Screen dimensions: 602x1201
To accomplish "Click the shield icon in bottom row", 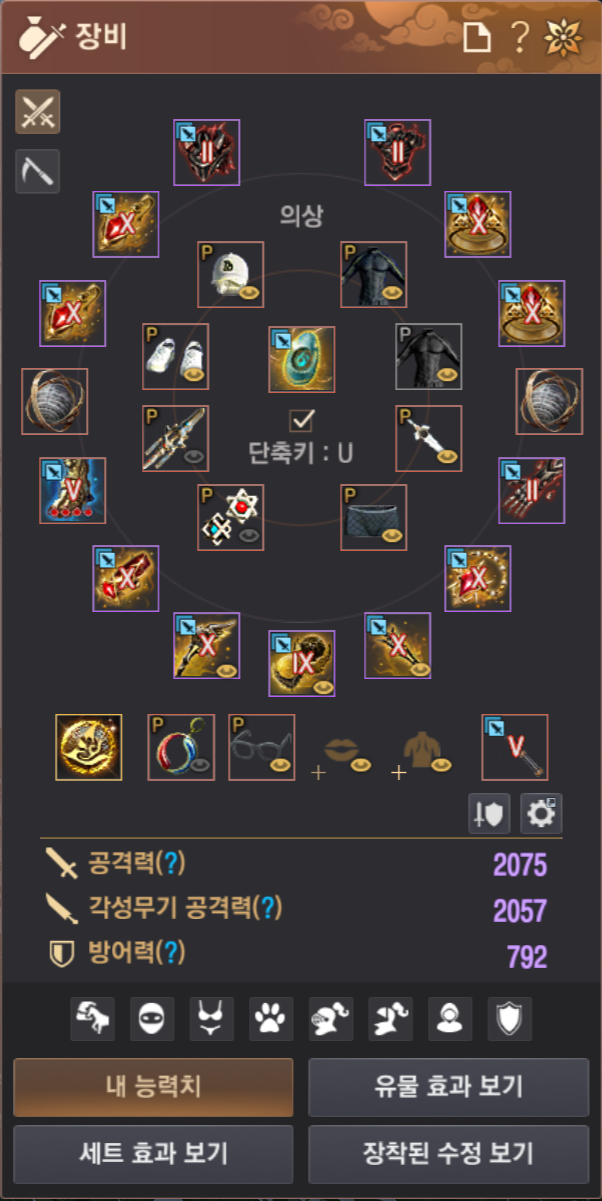I will [x=510, y=1018].
